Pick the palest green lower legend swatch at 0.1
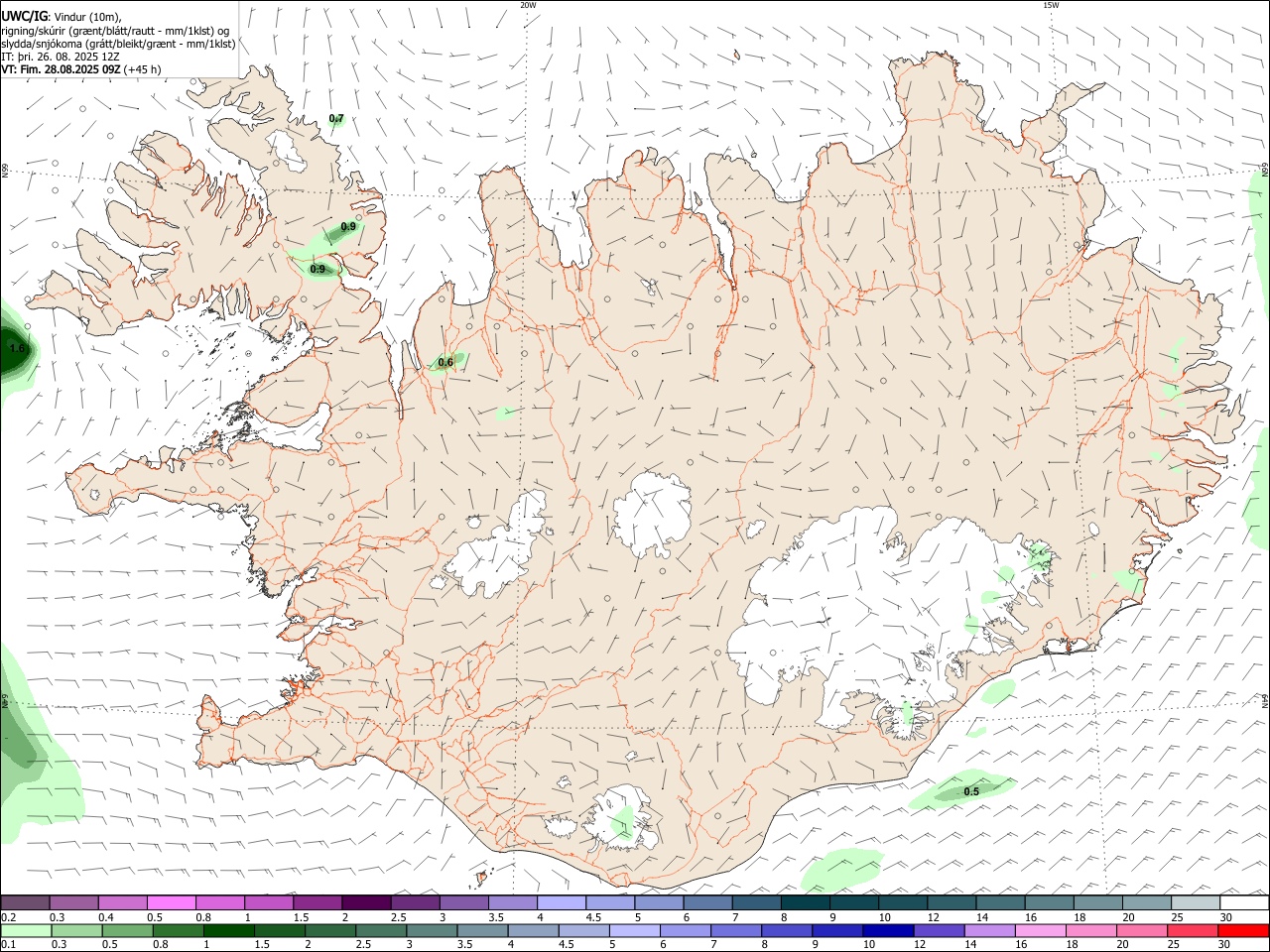1270x952 pixels. pyautogui.click(x=26, y=930)
